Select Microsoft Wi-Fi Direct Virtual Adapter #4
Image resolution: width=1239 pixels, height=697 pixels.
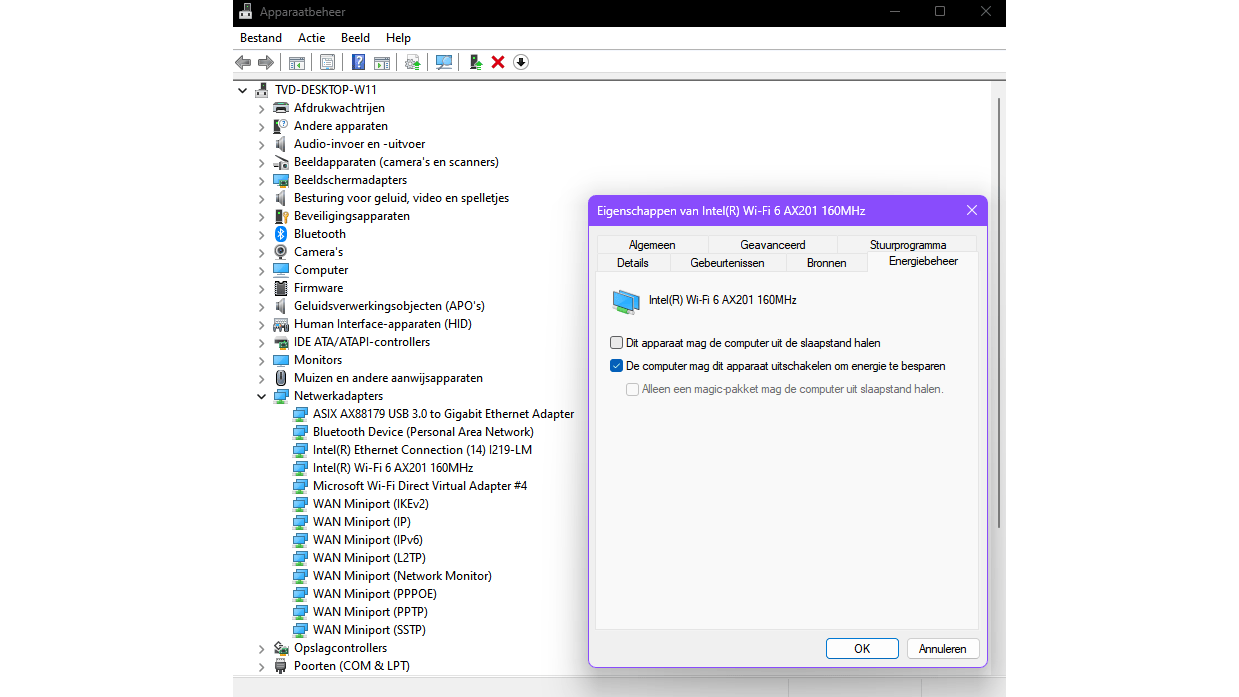tap(420, 486)
